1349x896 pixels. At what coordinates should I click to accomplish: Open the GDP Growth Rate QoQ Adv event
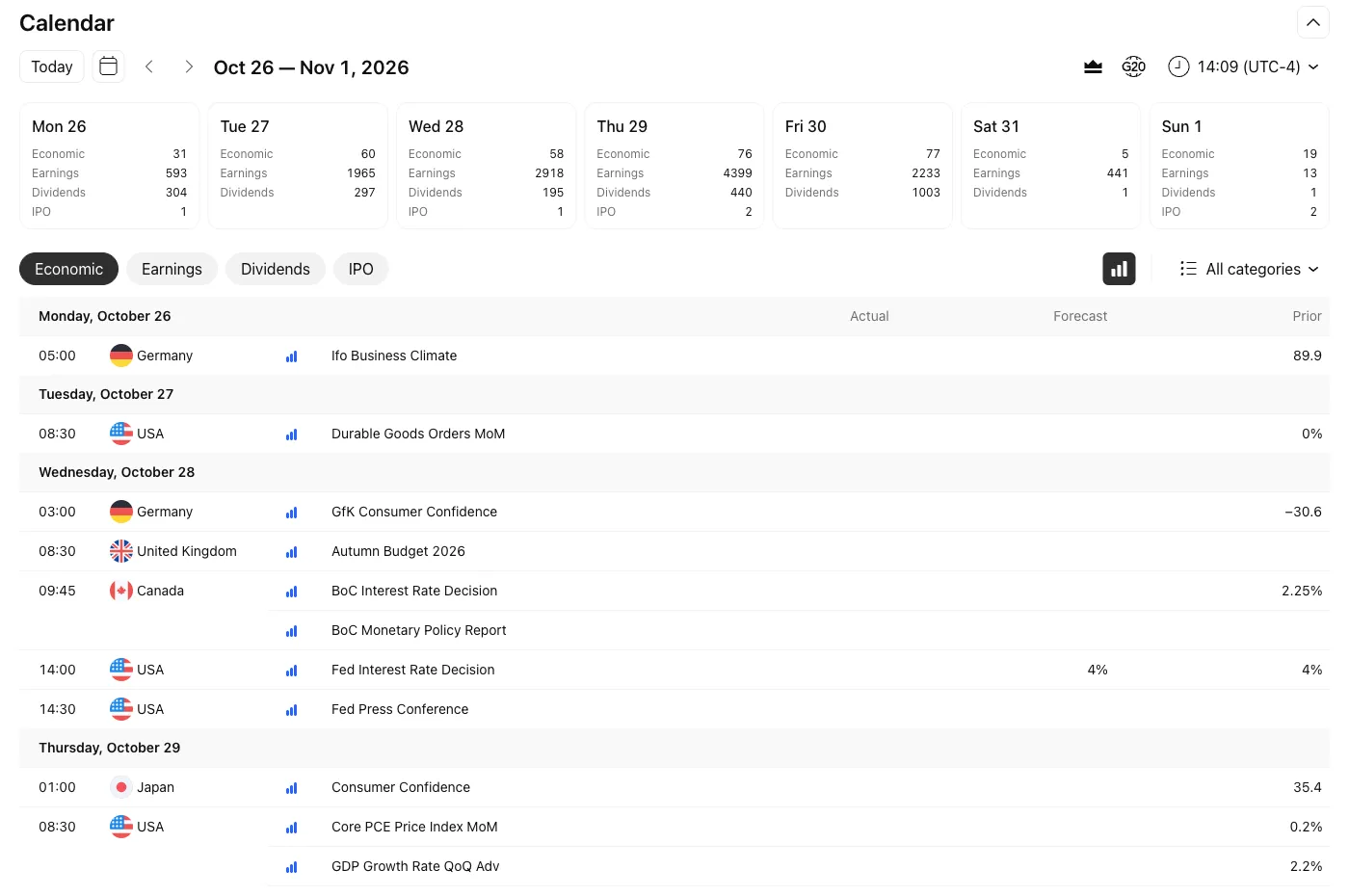click(415, 866)
